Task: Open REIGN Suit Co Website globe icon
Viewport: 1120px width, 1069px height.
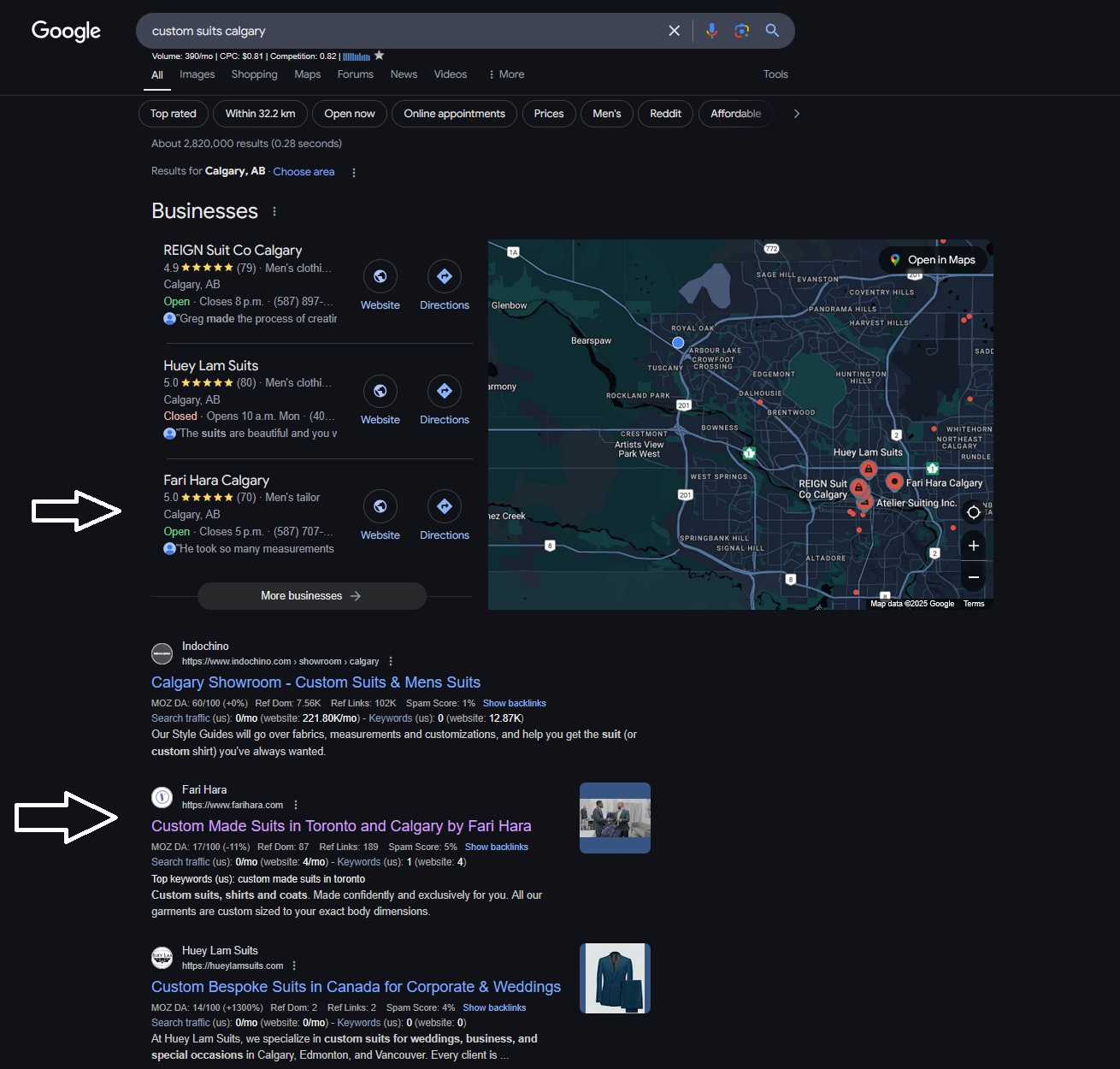Action: tap(380, 276)
